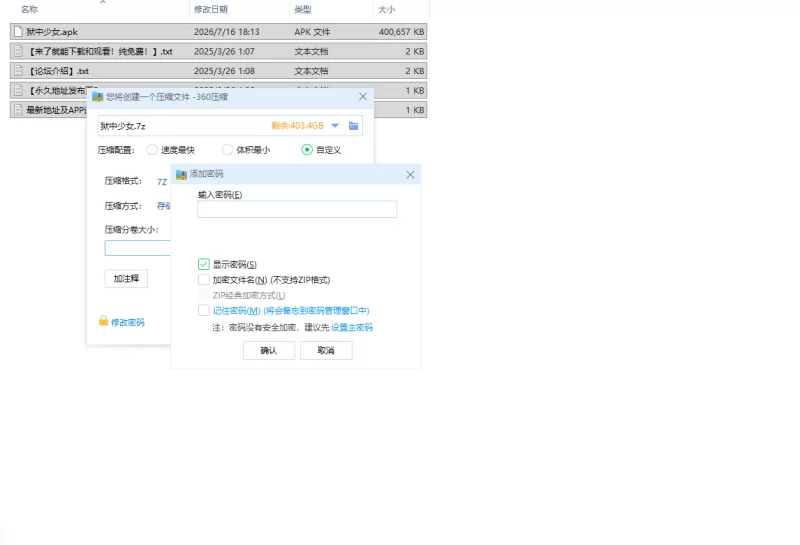Screen dimensions: 800x545
Task: Expand the archive path dropdown arrow
Action: (335, 126)
